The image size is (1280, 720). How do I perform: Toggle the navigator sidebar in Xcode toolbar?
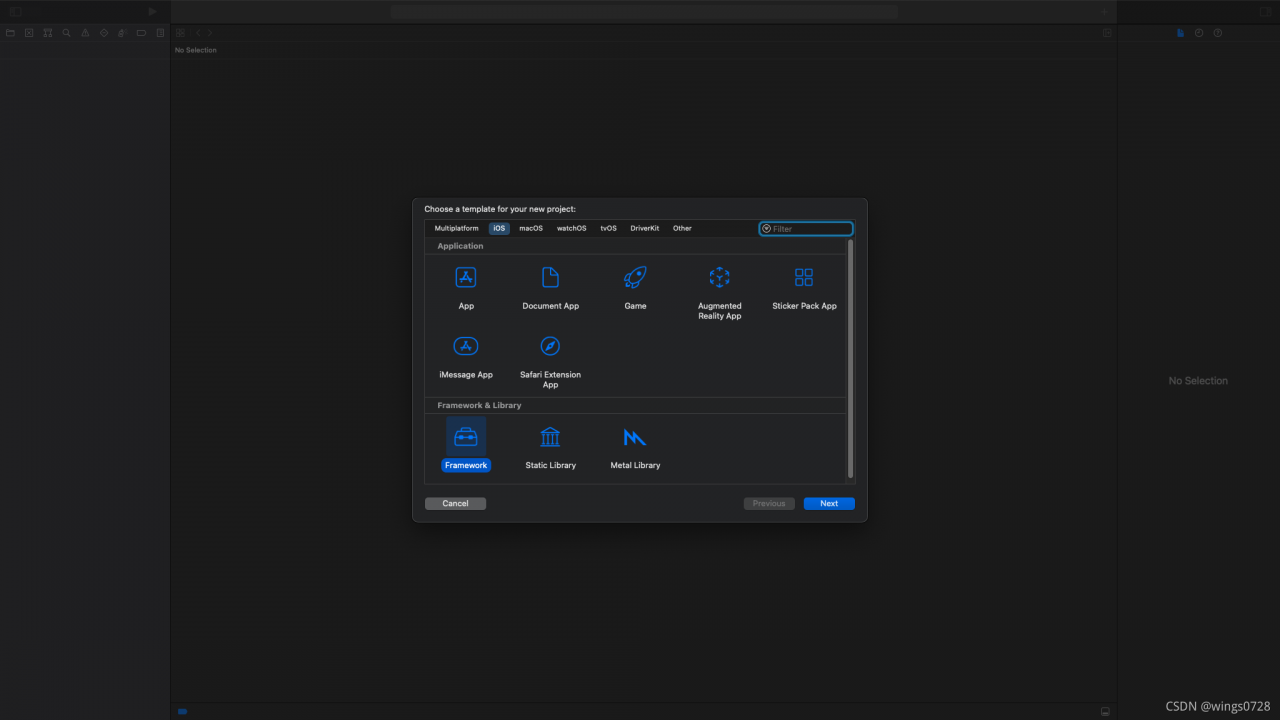click(x=16, y=11)
